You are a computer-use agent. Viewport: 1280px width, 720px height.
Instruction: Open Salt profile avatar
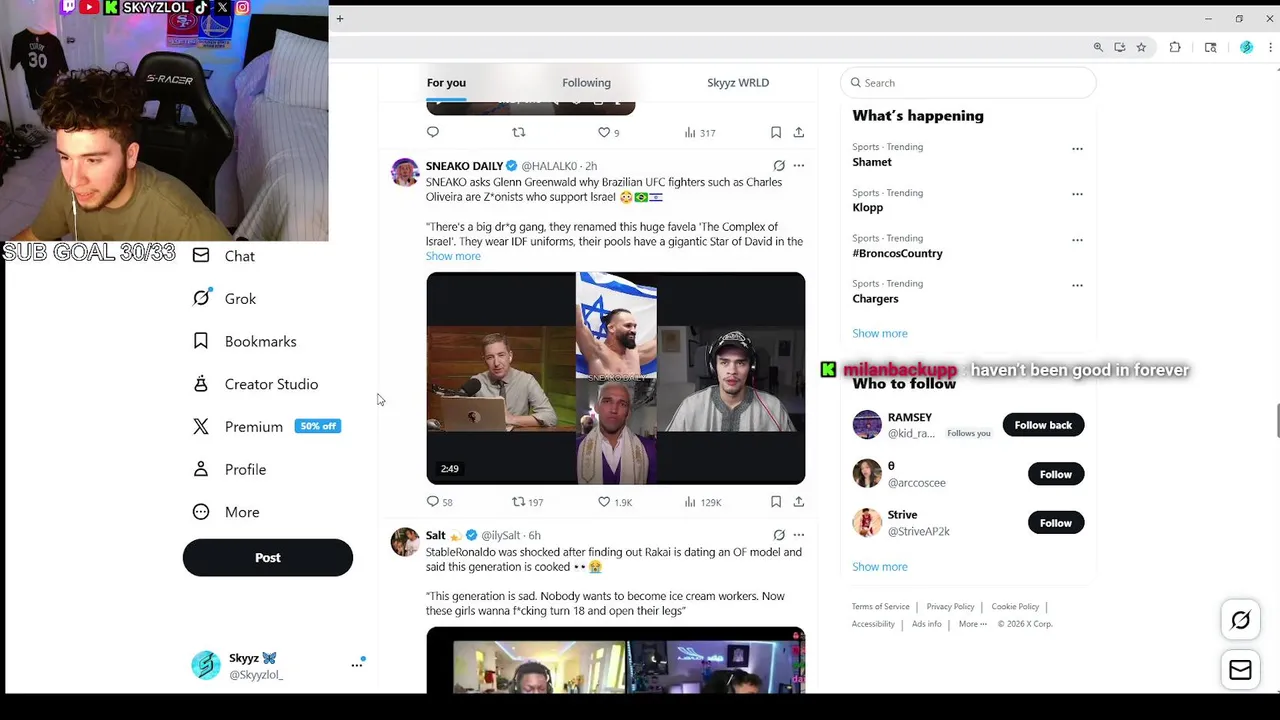pyautogui.click(x=405, y=541)
